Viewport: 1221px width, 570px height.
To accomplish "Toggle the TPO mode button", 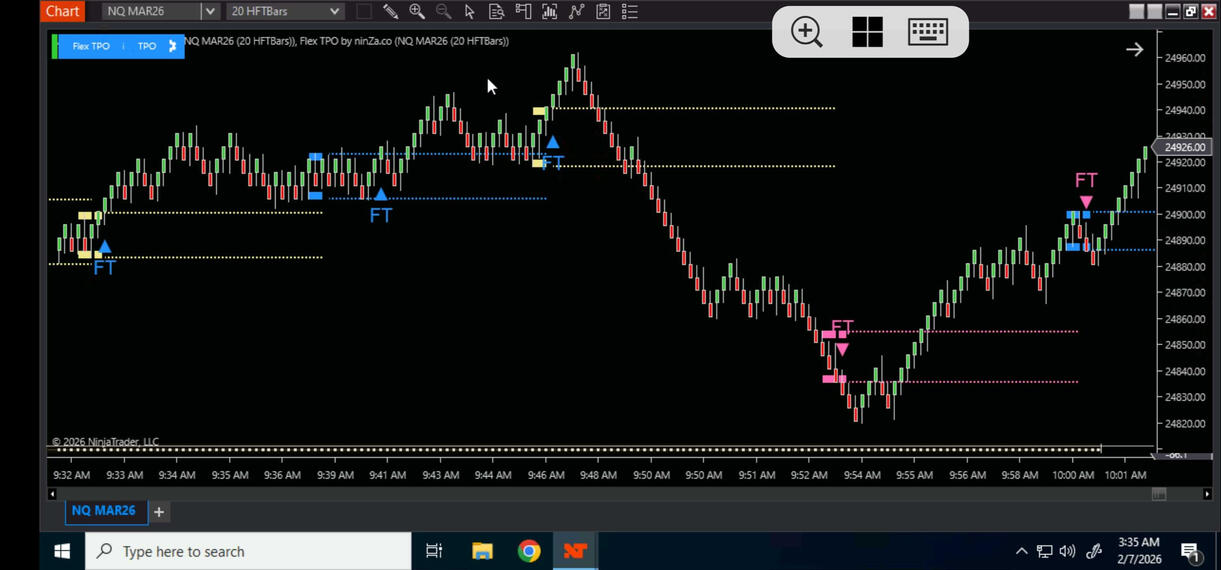I will point(147,46).
